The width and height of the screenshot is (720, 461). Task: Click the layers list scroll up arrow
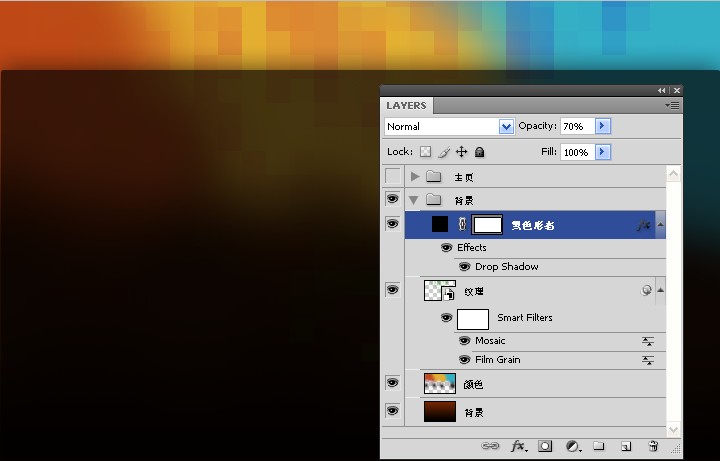click(x=673, y=174)
